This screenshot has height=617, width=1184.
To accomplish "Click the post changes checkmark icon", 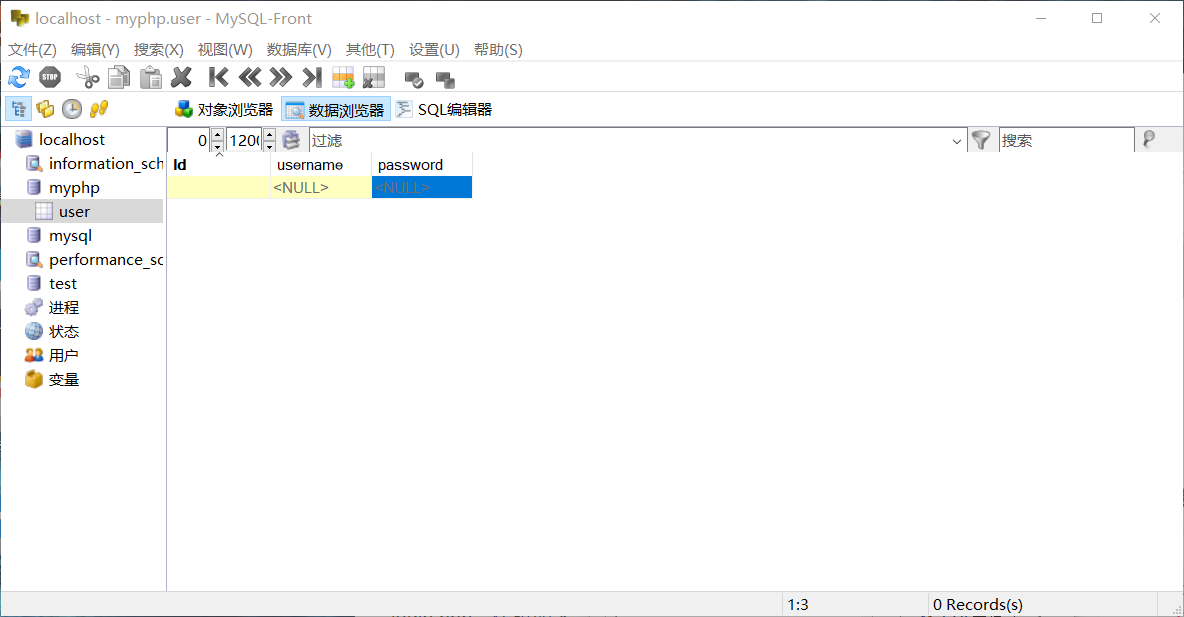I will [414, 79].
